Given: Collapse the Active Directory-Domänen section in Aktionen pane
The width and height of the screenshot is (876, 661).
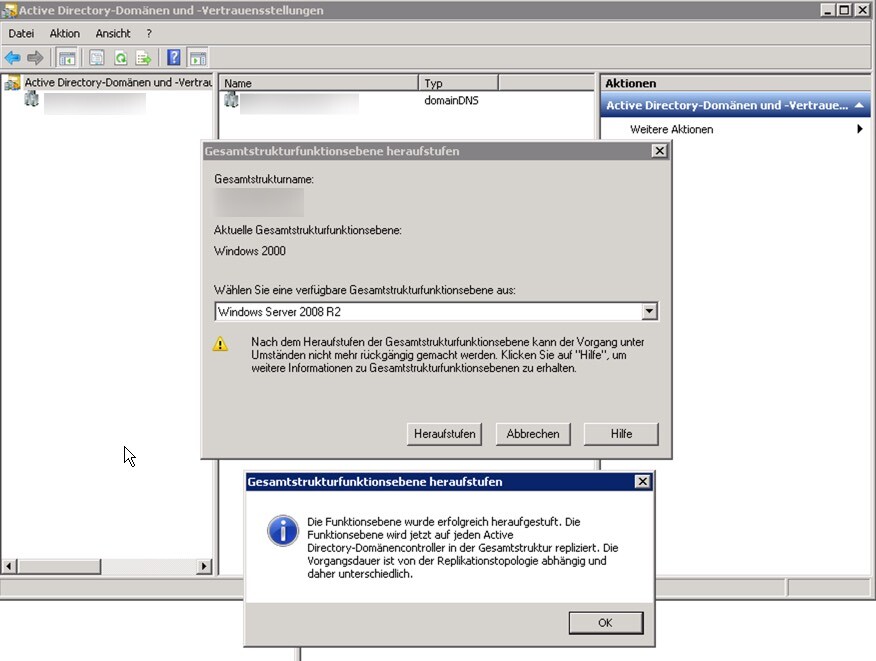Looking at the screenshot, I should pos(859,105).
